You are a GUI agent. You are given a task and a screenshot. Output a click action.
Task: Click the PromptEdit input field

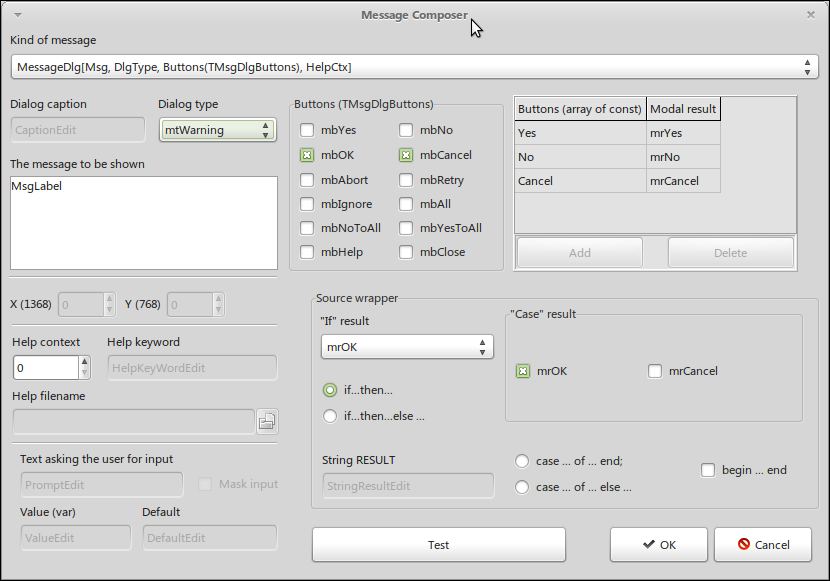[x=102, y=485]
